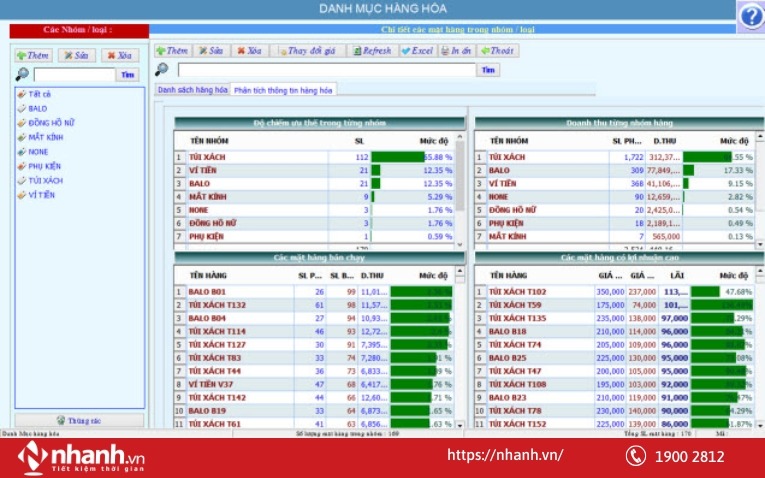765x478 pixels.
Task: Choose the Tất cả category item
Action: 39,93
